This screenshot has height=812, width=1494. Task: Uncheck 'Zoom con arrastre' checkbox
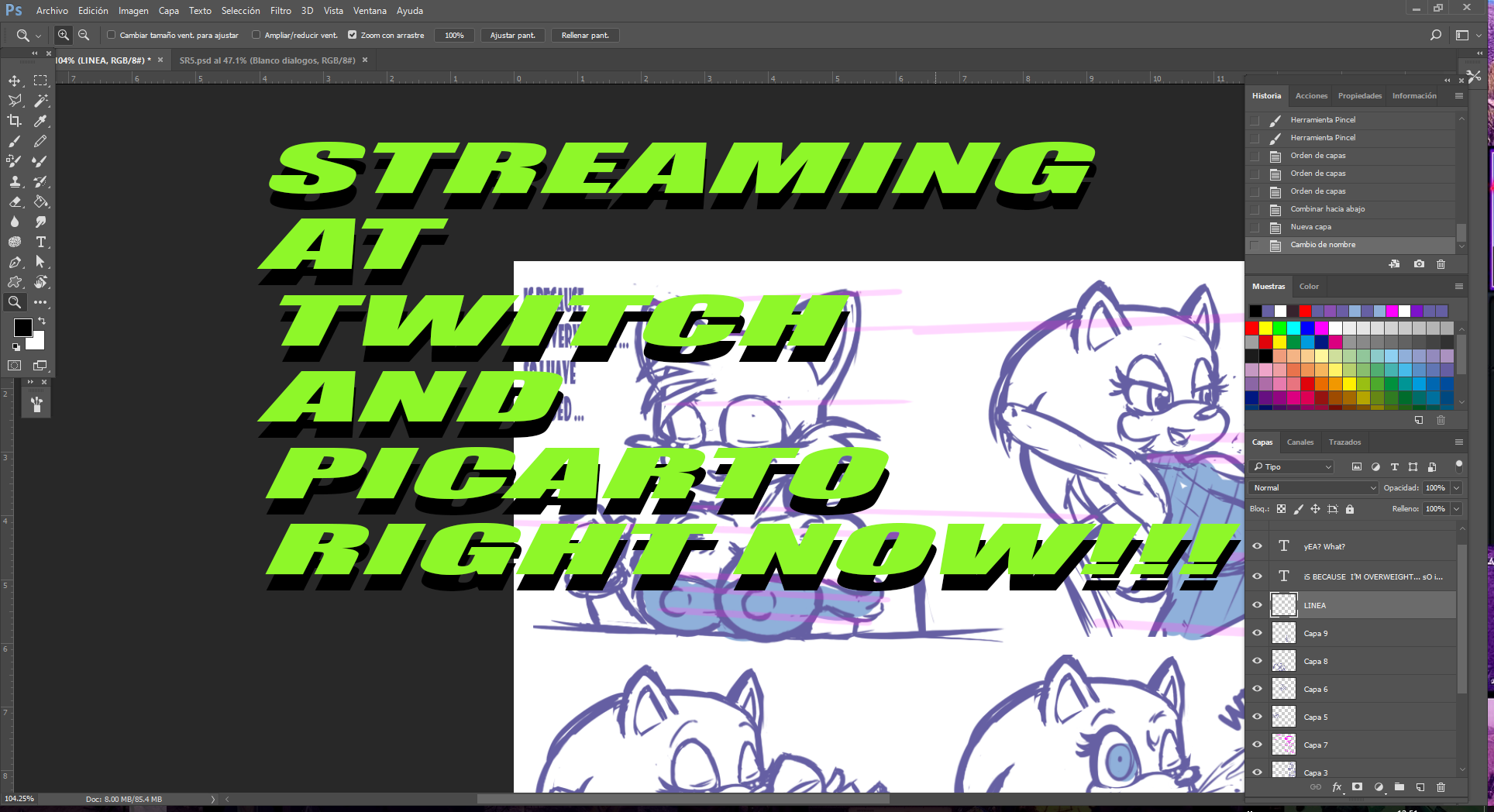coord(352,35)
